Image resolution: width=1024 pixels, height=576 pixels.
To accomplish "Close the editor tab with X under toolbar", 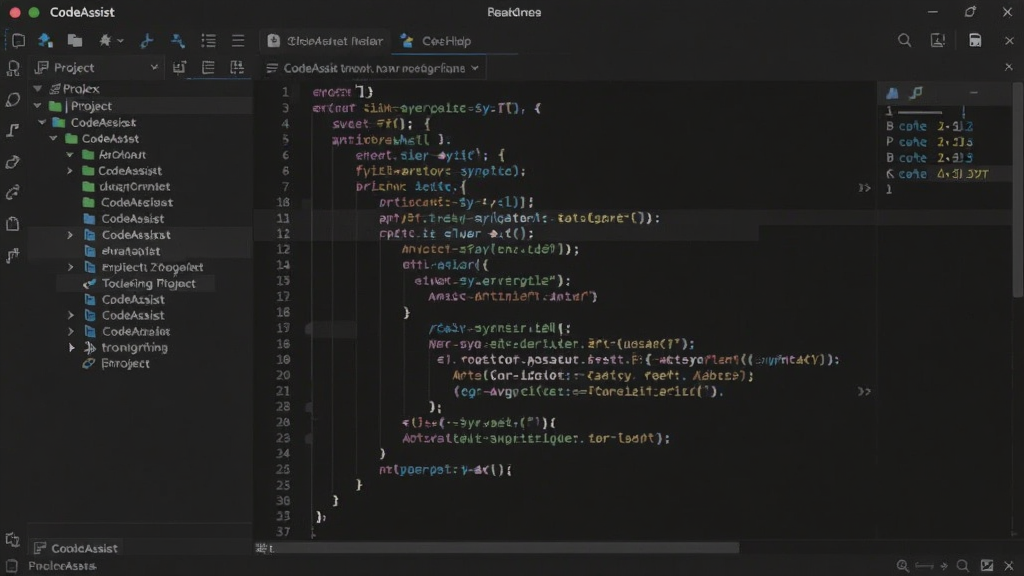I will pos(1008,67).
